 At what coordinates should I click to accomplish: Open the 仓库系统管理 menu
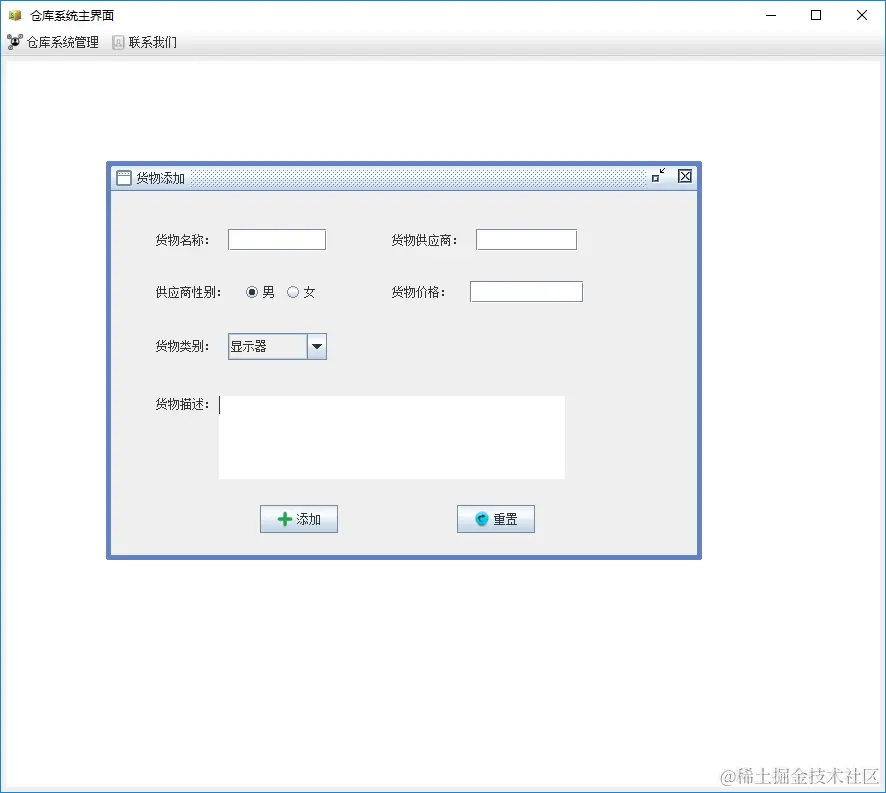pos(53,42)
